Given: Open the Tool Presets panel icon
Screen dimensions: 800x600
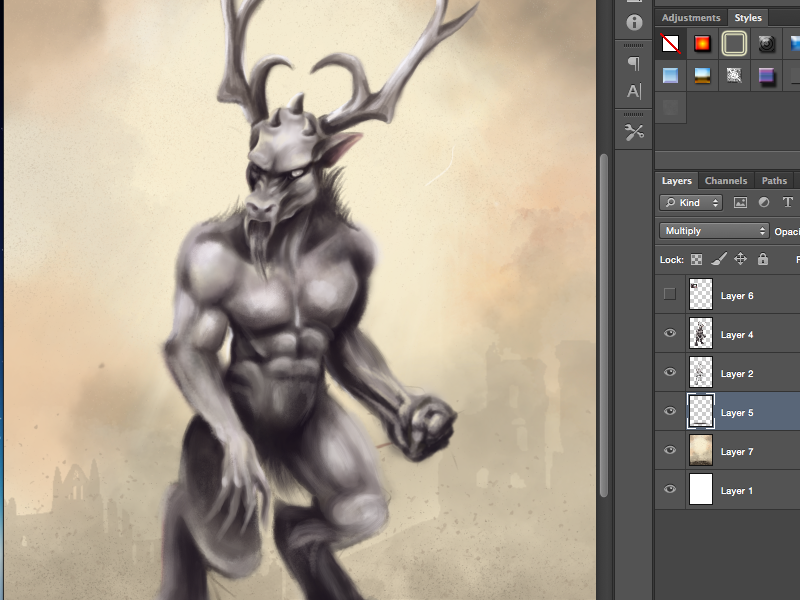Looking at the screenshot, I should coord(634,132).
